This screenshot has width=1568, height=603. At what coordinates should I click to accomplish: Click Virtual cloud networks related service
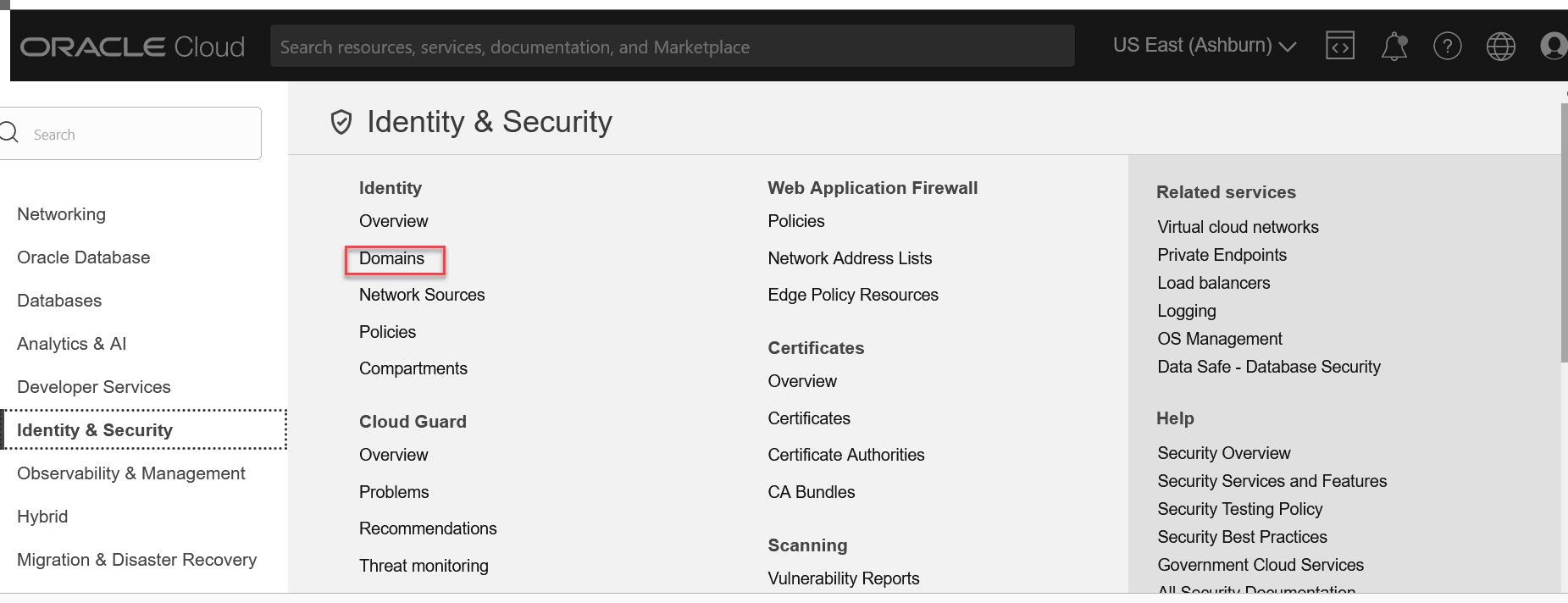1238,227
